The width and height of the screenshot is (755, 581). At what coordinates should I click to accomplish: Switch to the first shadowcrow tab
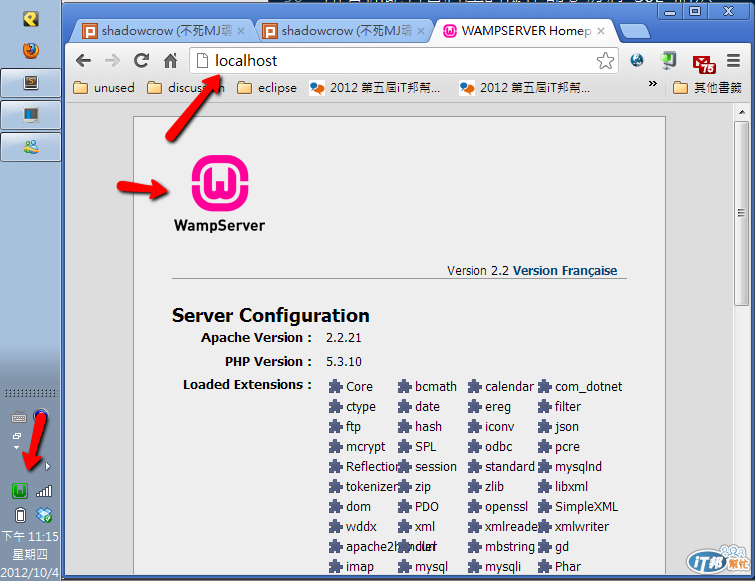pyautogui.click(x=163, y=31)
